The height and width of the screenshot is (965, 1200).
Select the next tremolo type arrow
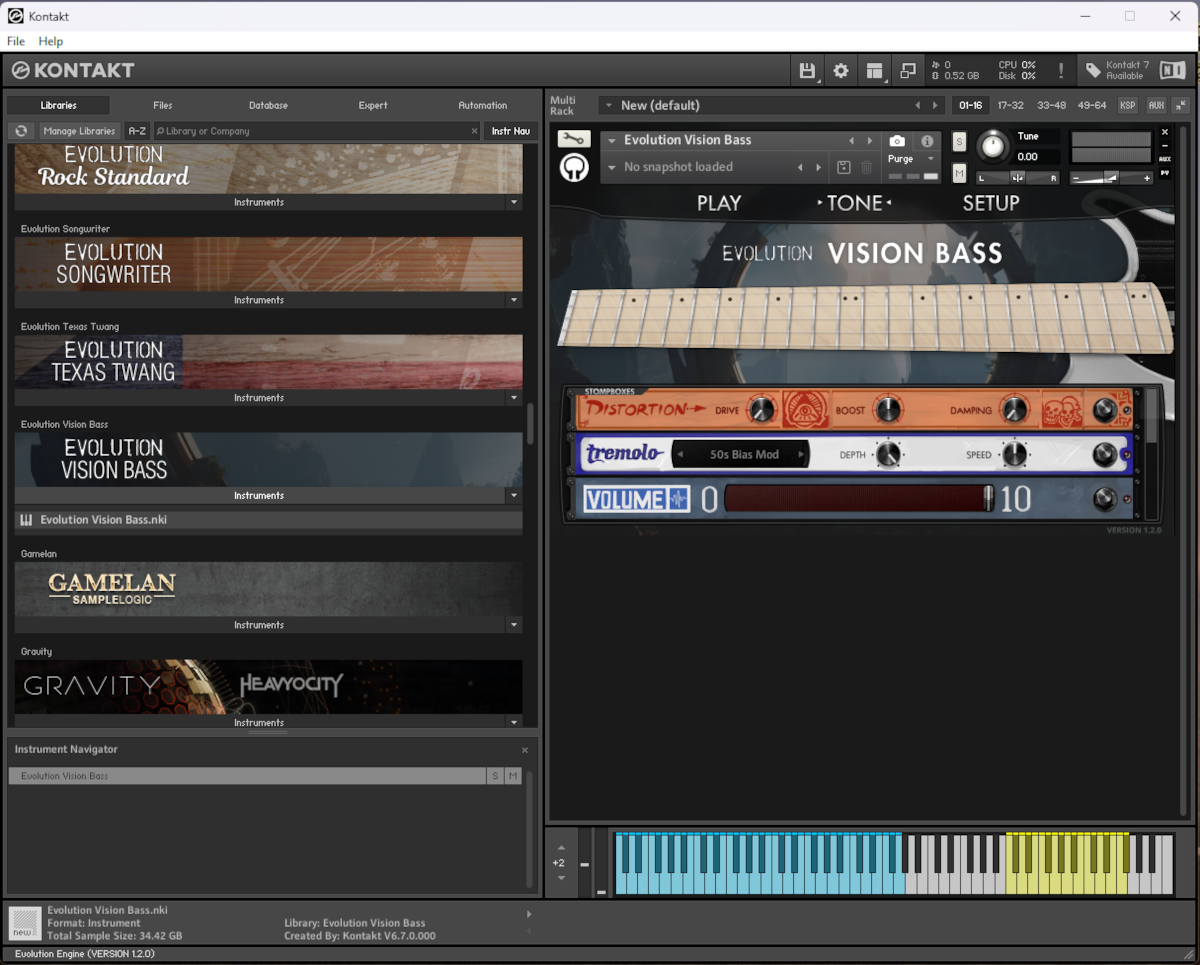801,454
